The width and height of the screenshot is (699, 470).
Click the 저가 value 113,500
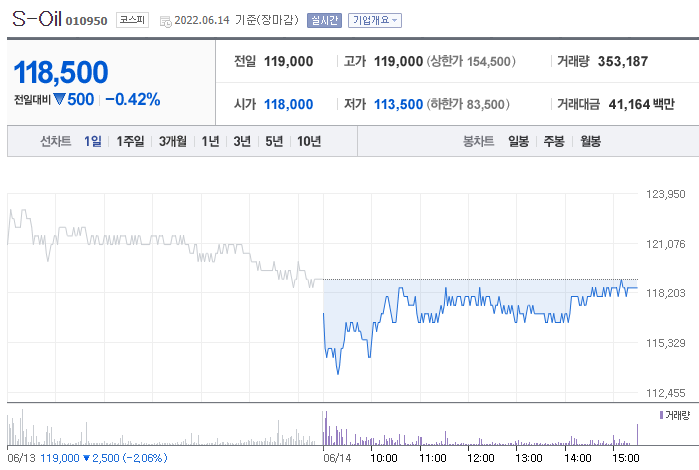[398, 104]
